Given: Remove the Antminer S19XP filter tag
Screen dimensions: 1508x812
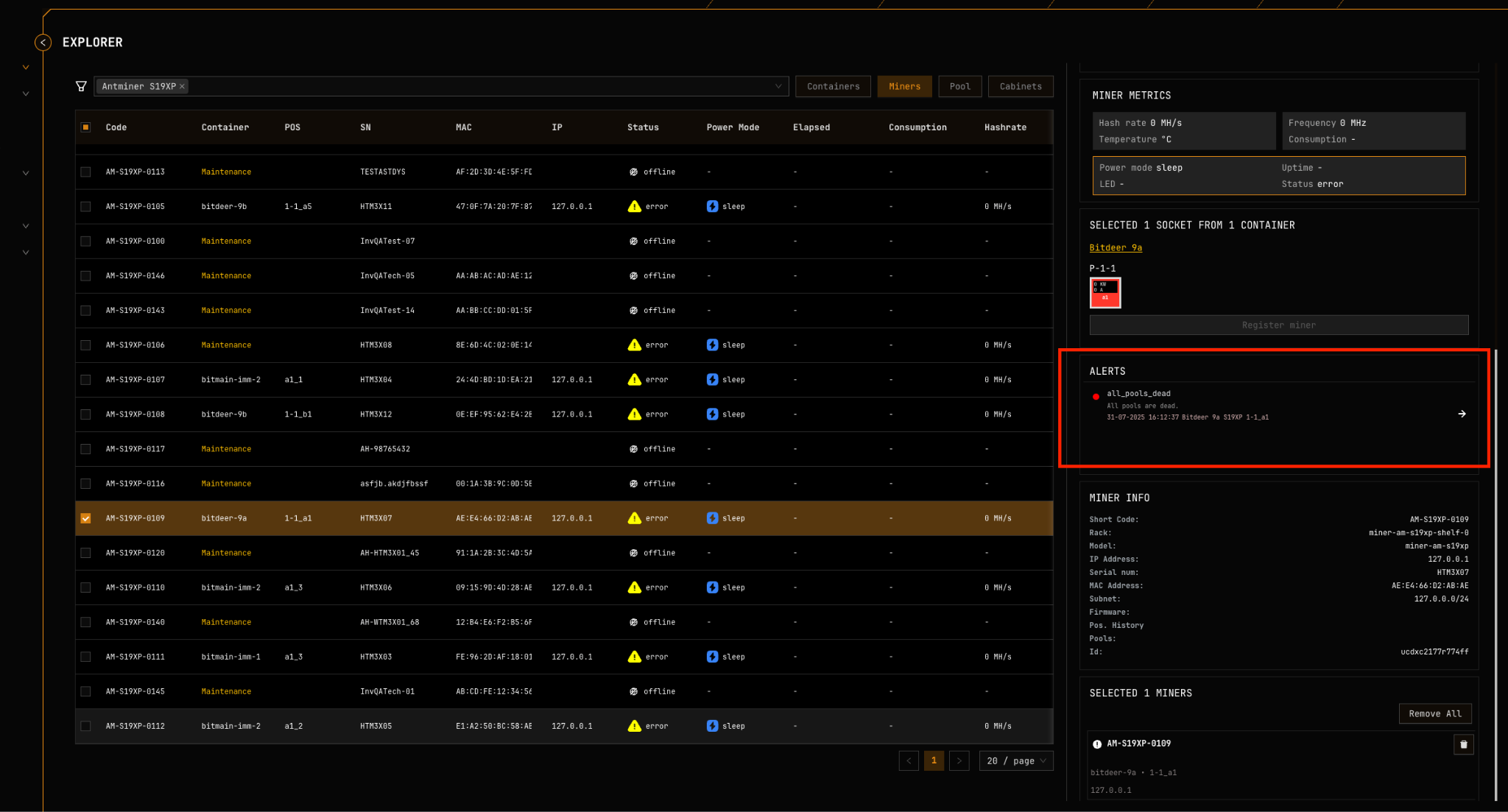Looking at the screenshot, I should (x=184, y=86).
